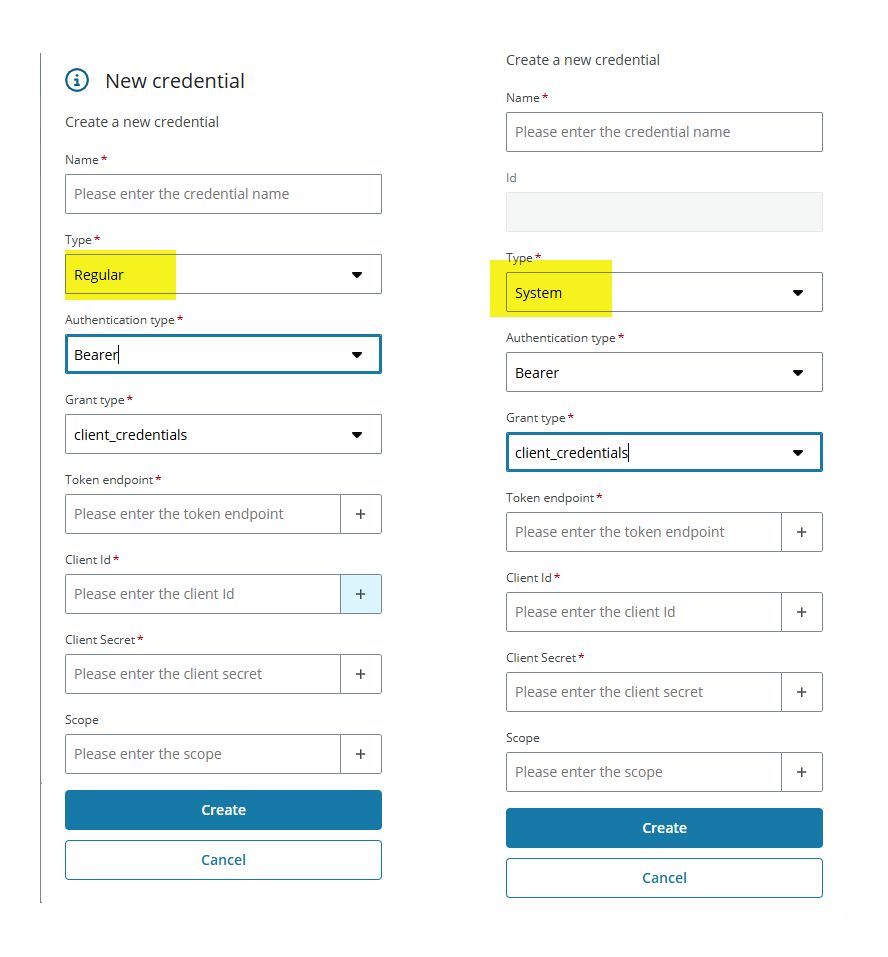Click plus button beside Scope in System form
The width and height of the screenshot is (888, 957).
click(x=802, y=772)
